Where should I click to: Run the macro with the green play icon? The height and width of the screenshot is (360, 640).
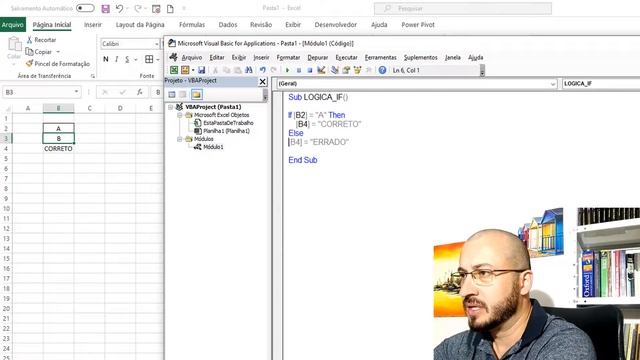287,70
